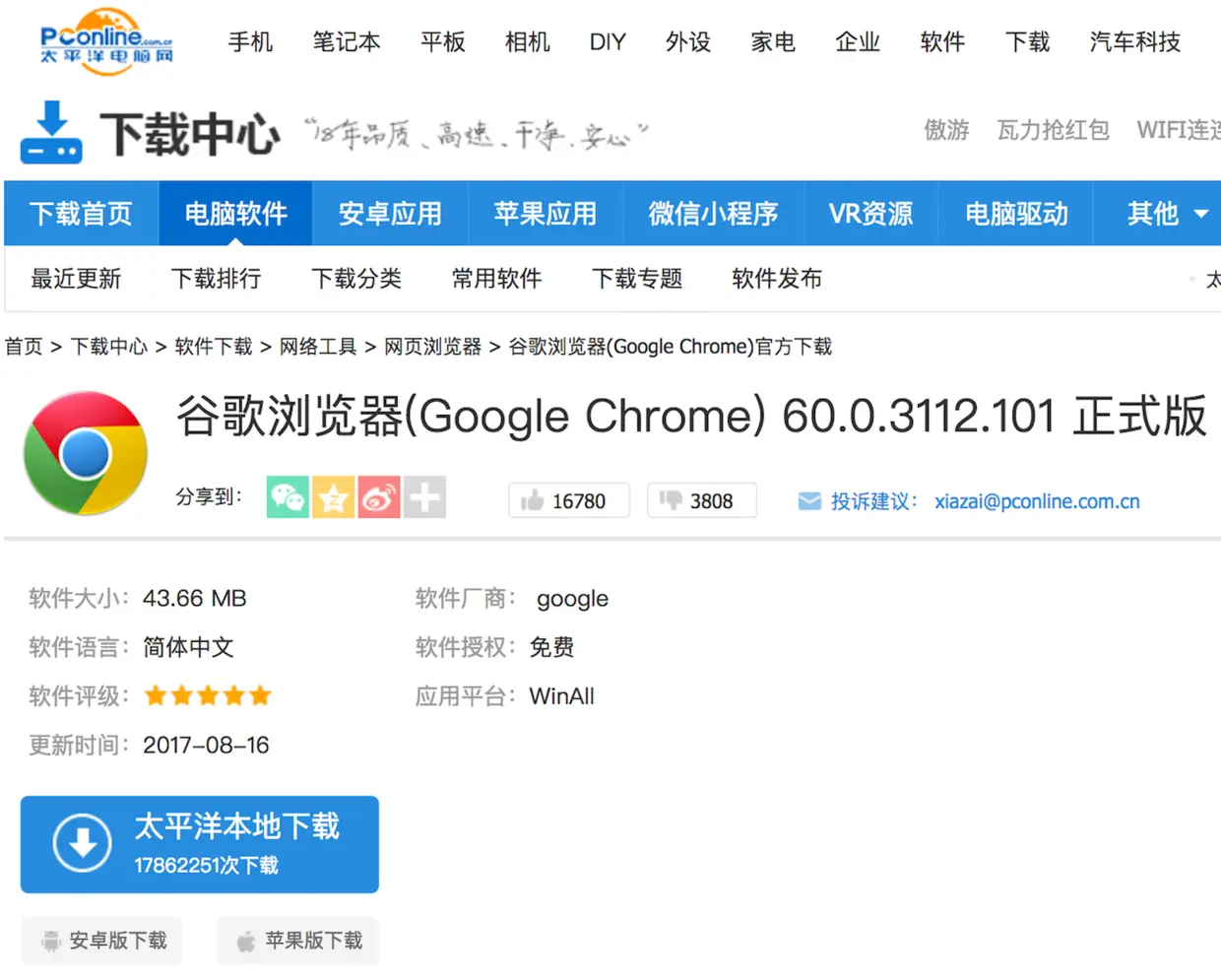Expand the 其他 dropdown arrow

pyautogui.click(x=1200, y=214)
